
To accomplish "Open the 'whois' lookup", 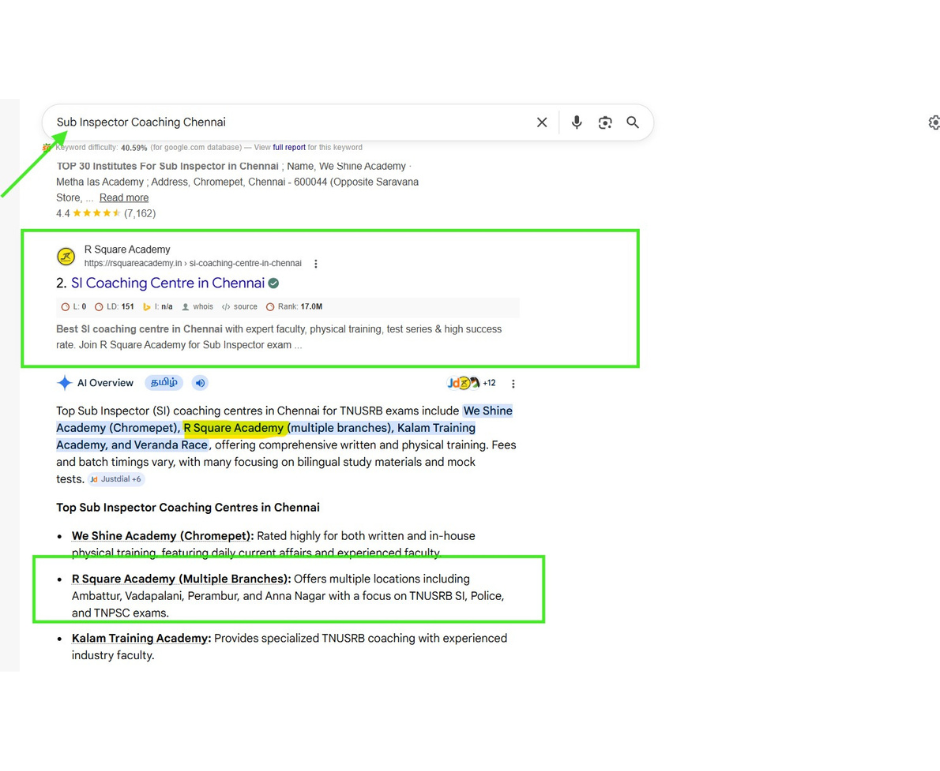I will (x=198, y=306).
